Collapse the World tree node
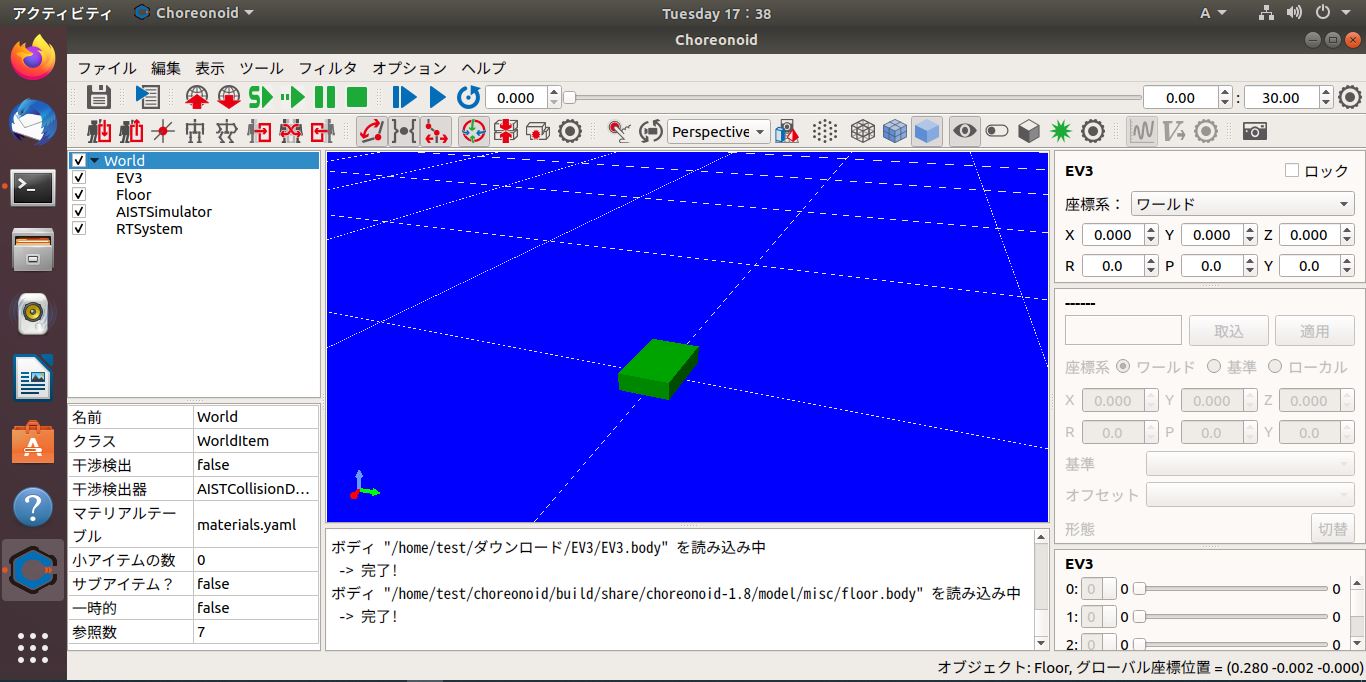 coord(95,160)
